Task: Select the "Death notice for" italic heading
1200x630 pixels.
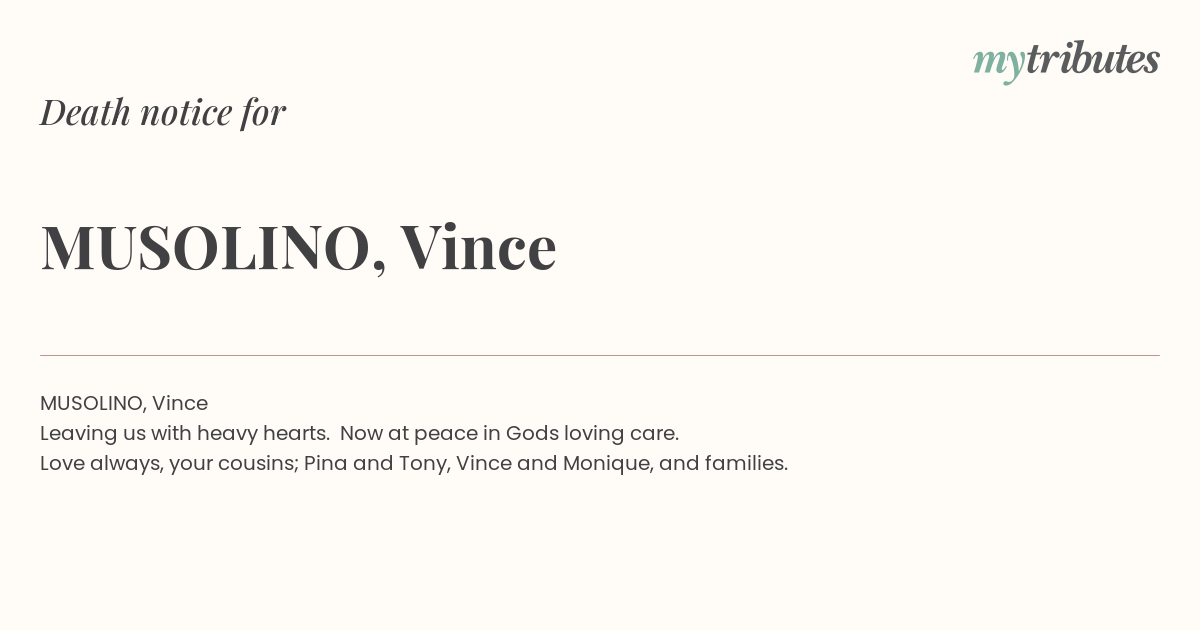Action: point(163,112)
